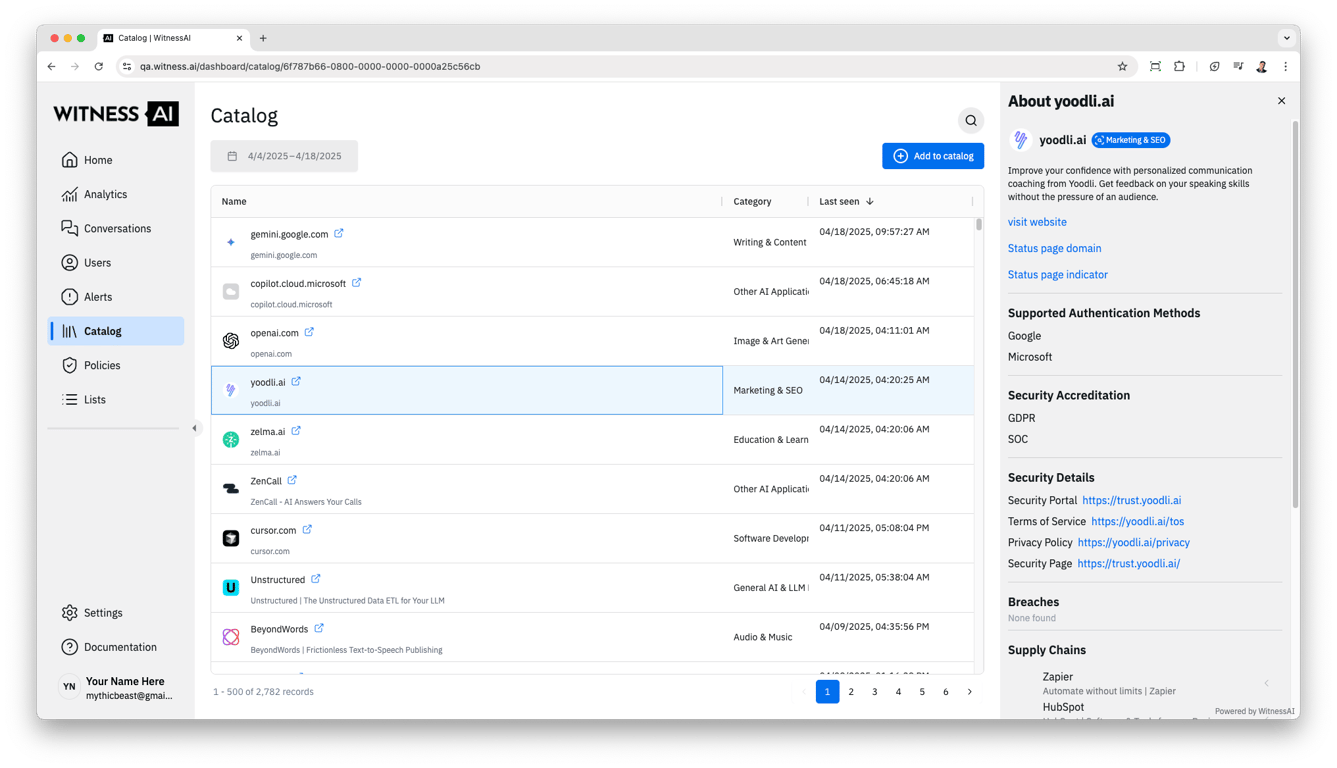Click the browser address bar
The height and width of the screenshot is (768, 1337).
point(625,67)
